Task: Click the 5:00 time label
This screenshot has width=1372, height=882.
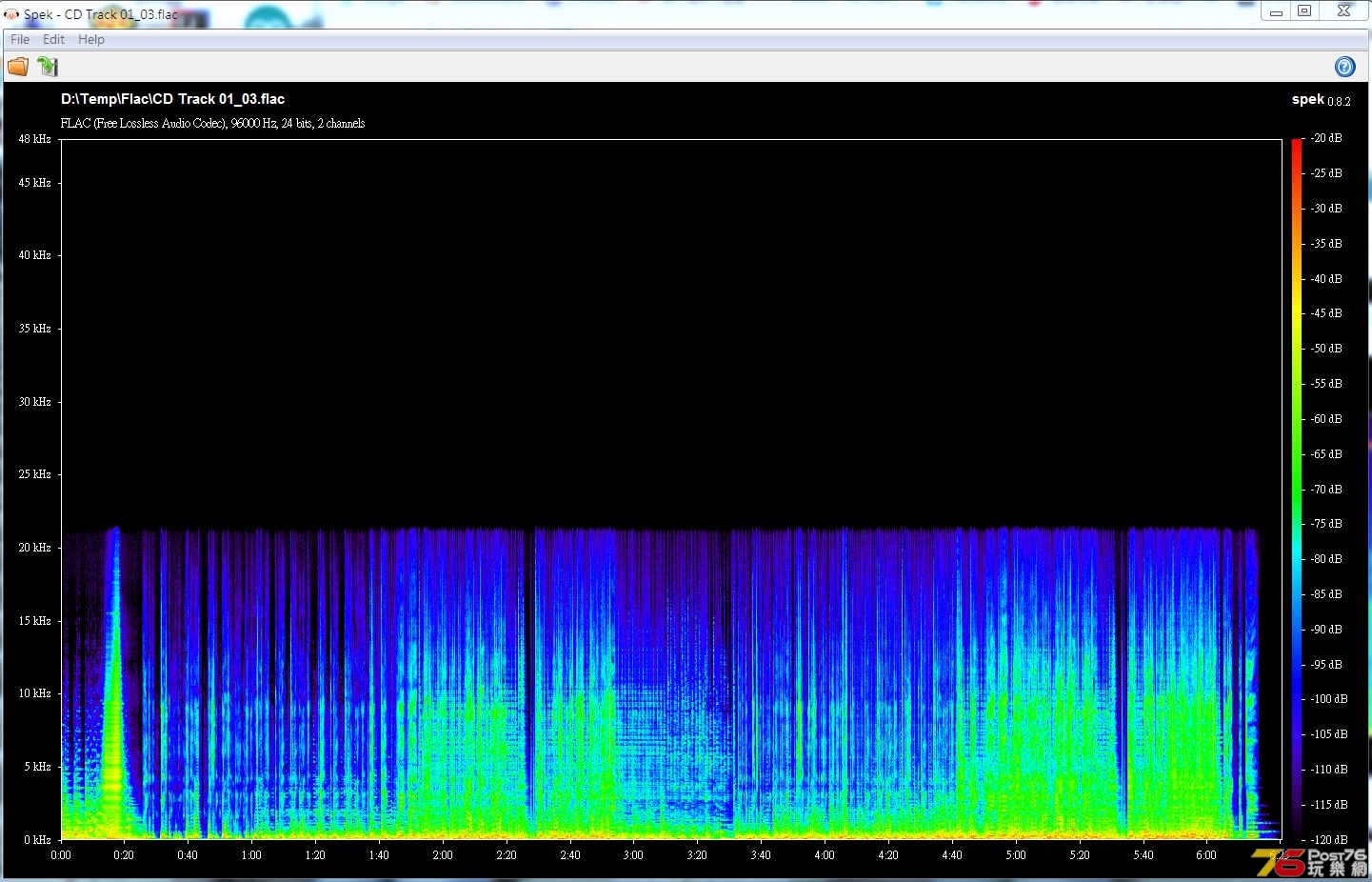Action: pos(1016,855)
